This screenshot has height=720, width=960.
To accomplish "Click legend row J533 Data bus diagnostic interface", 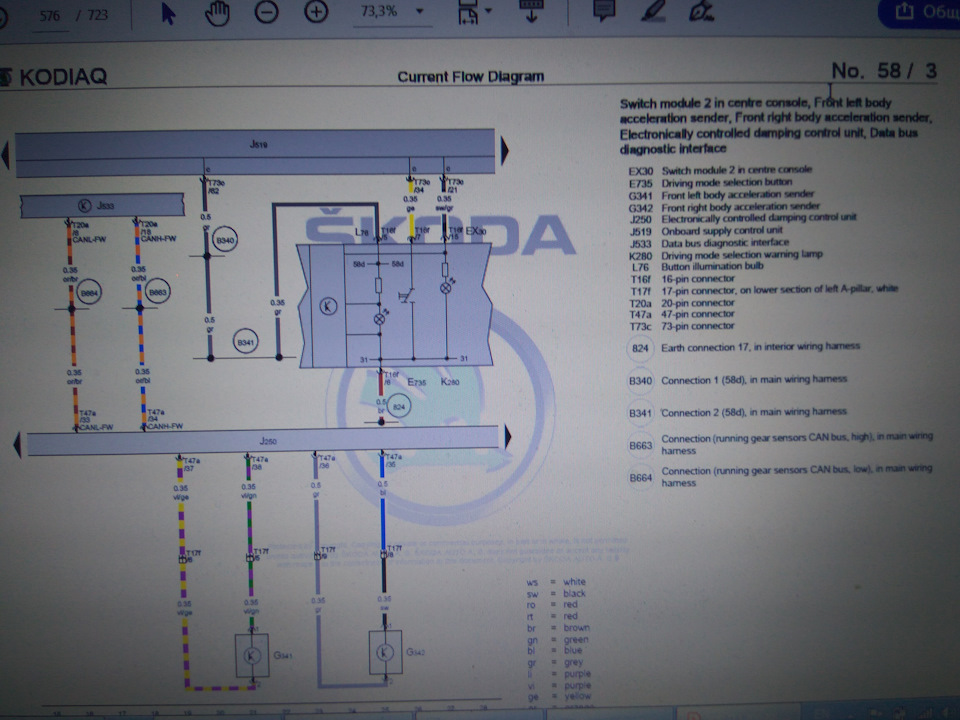I will (709, 242).
